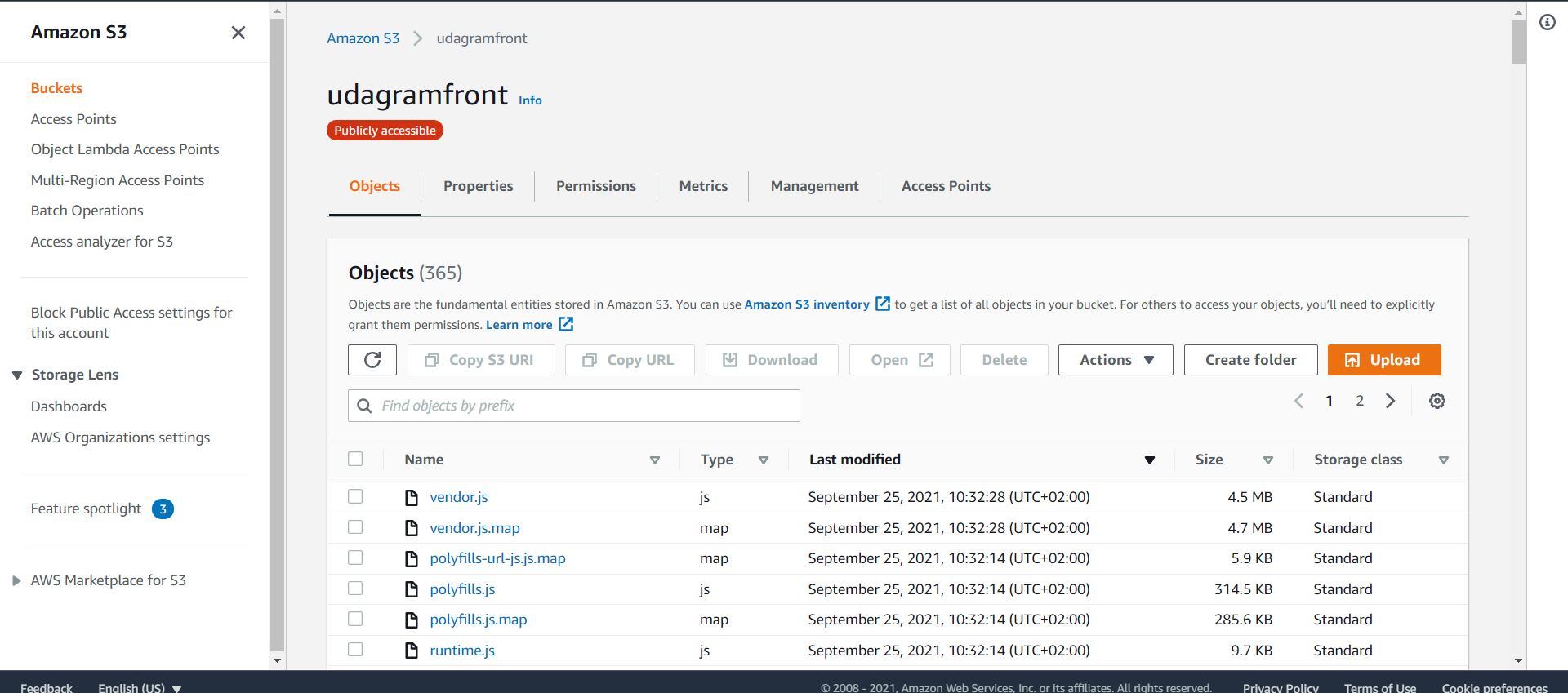The height and width of the screenshot is (693, 1568).
Task: Click external link icon after Amazon S3 inventory
Action: pos(883,304)
